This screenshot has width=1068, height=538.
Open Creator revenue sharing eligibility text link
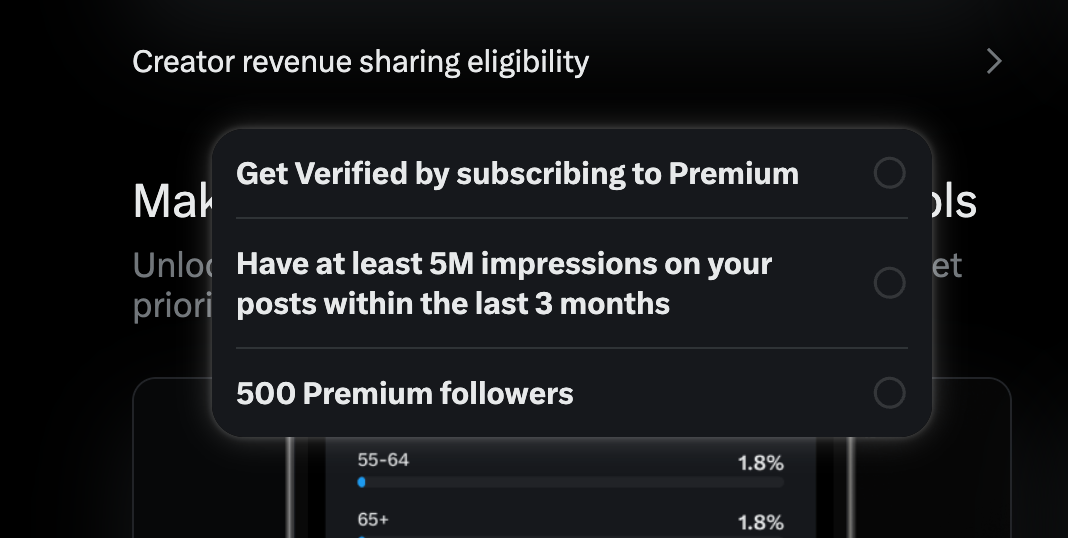[360, 62]
